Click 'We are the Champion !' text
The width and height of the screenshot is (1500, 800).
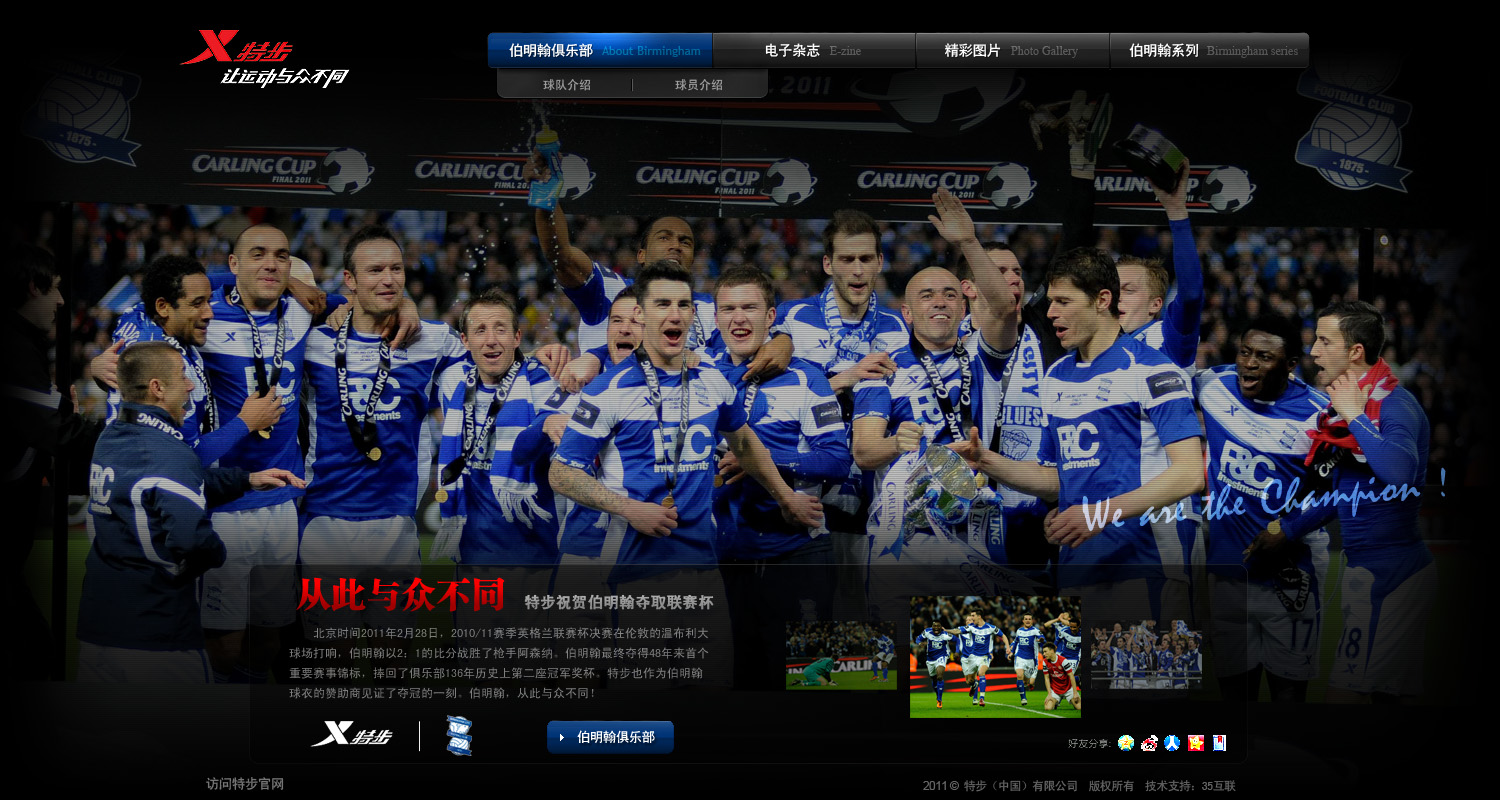coord(1263,502)
